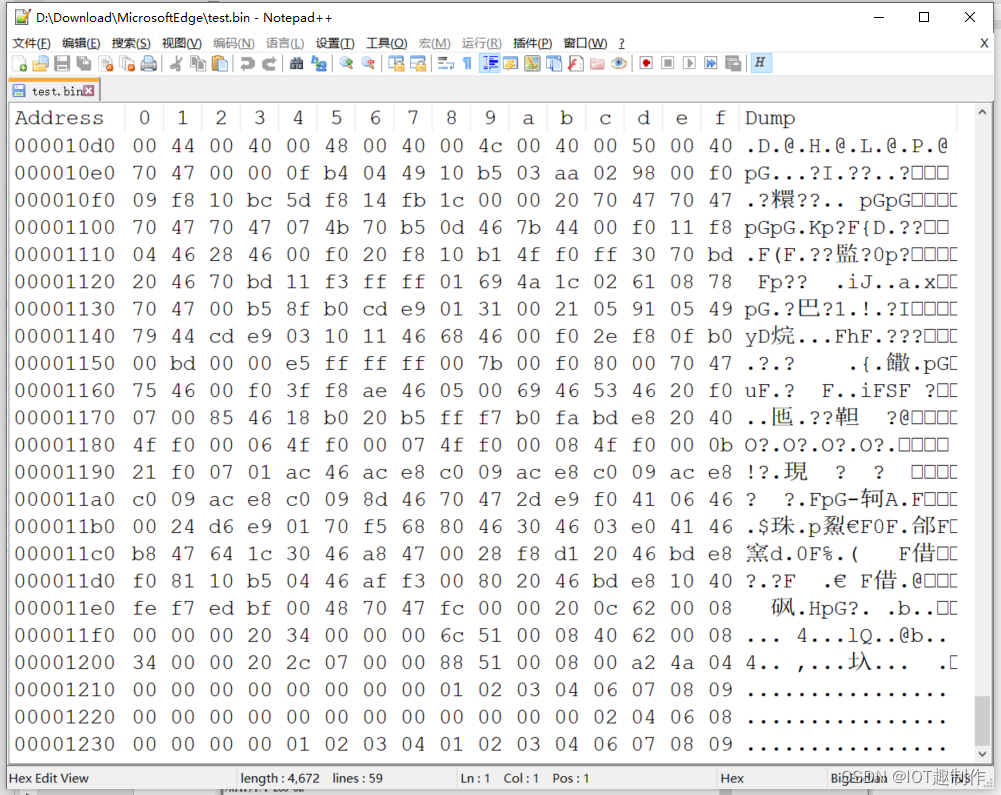Click the 'f' column header
The height and width of the screenshot is (795, 1001).
click(720, 117)
